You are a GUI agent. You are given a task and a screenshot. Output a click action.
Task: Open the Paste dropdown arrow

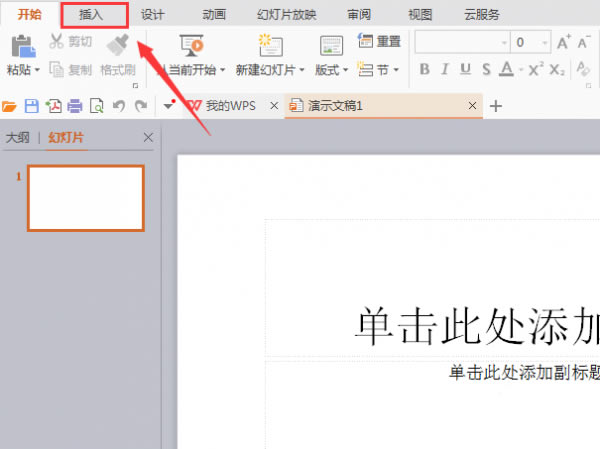pos(37,70)
